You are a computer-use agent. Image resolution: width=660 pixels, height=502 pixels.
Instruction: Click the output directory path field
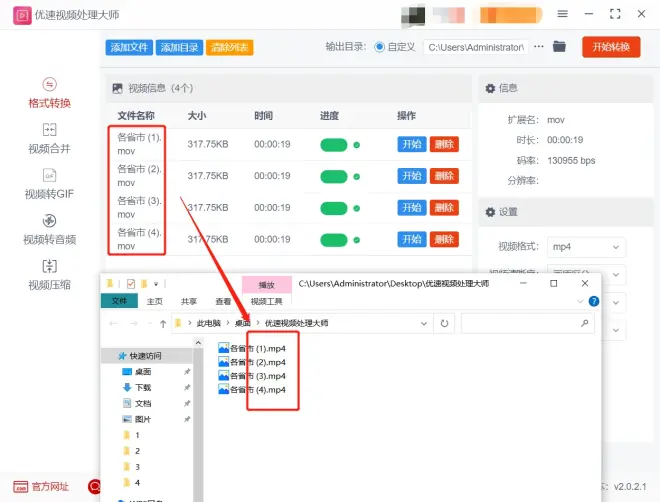476,47
